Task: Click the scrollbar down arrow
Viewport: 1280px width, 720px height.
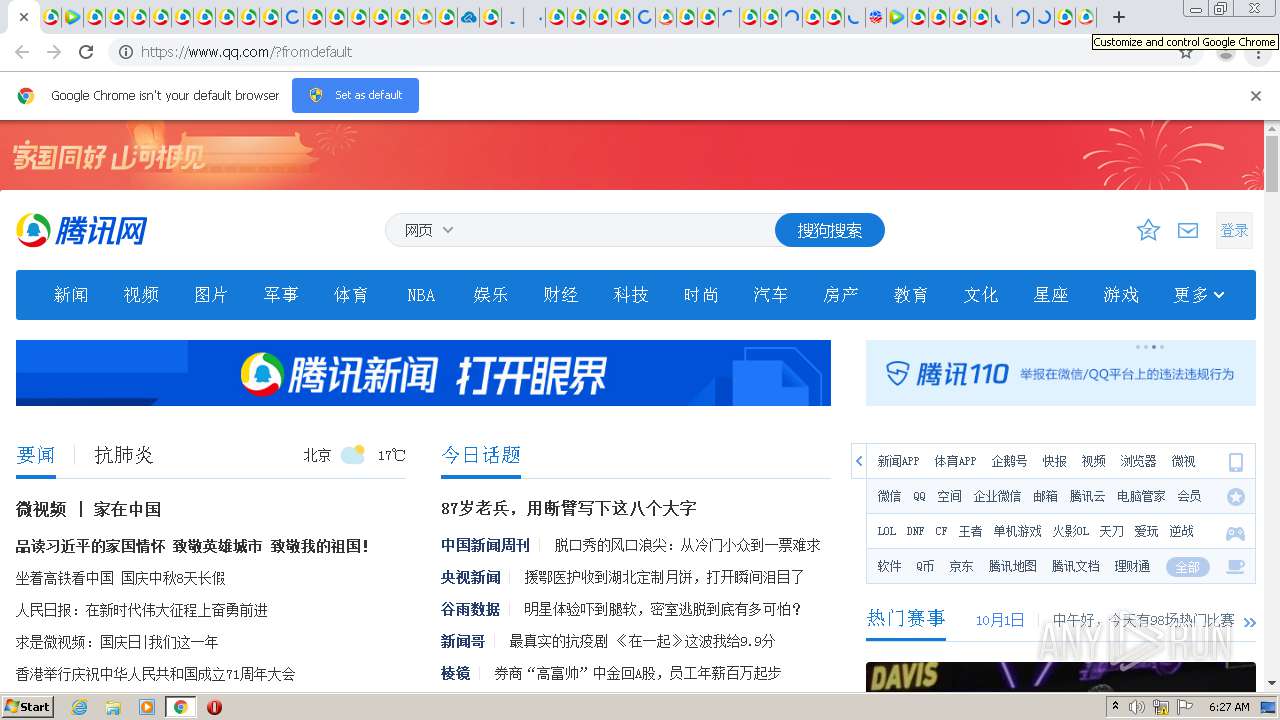Action: click(1272, 683)
